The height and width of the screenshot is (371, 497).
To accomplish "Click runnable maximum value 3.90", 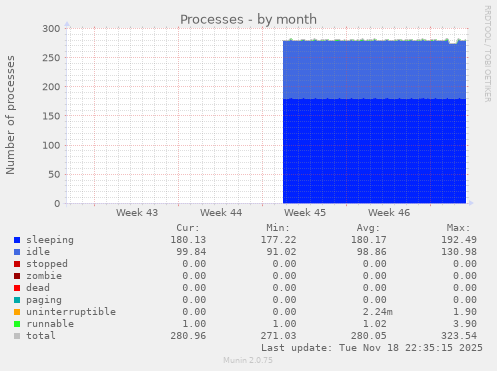I will tap(465, 324).
